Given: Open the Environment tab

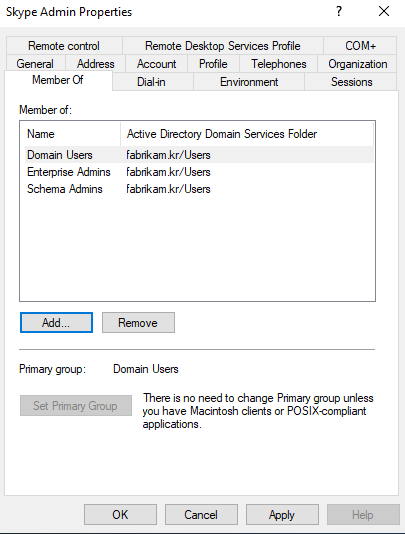Looking at the screenshot, I should point(249,82).
